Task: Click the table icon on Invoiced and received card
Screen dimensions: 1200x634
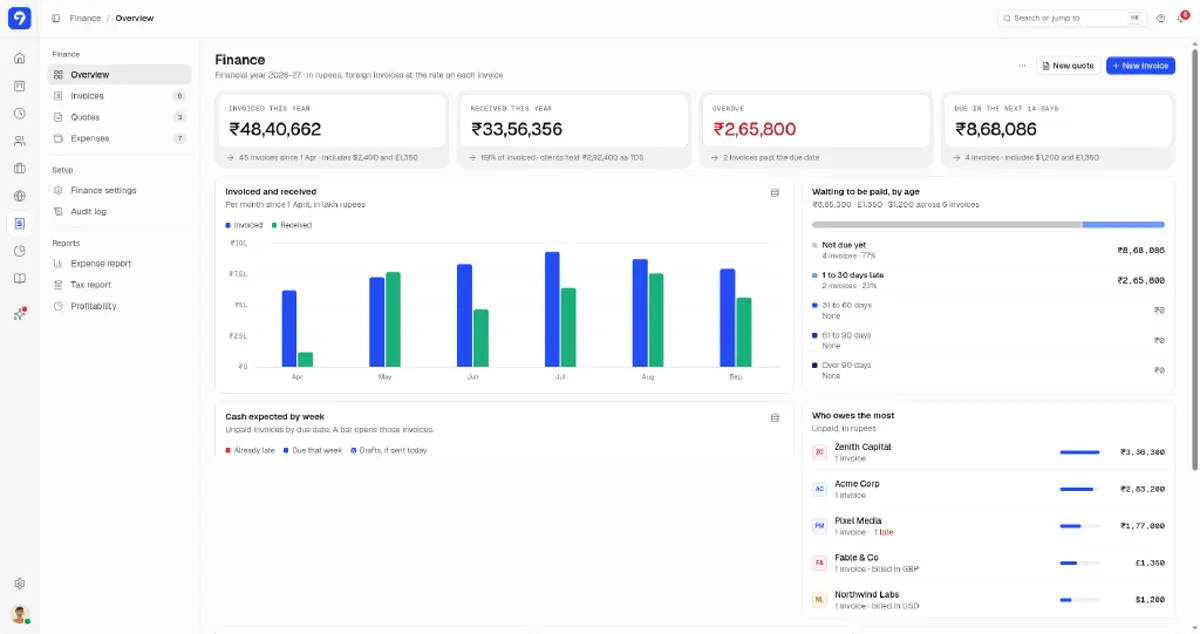Action: [x=775, y=192]
